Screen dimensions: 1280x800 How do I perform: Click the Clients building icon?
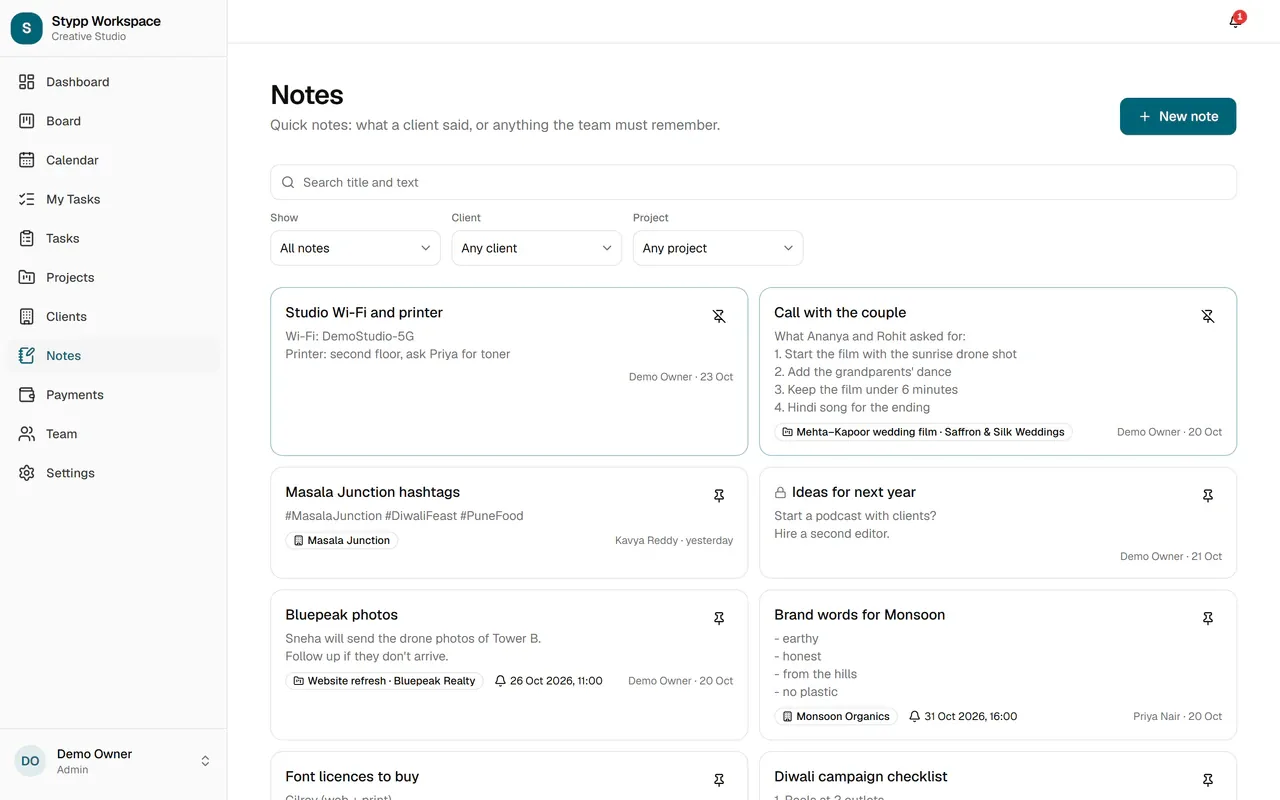[27, 316]
